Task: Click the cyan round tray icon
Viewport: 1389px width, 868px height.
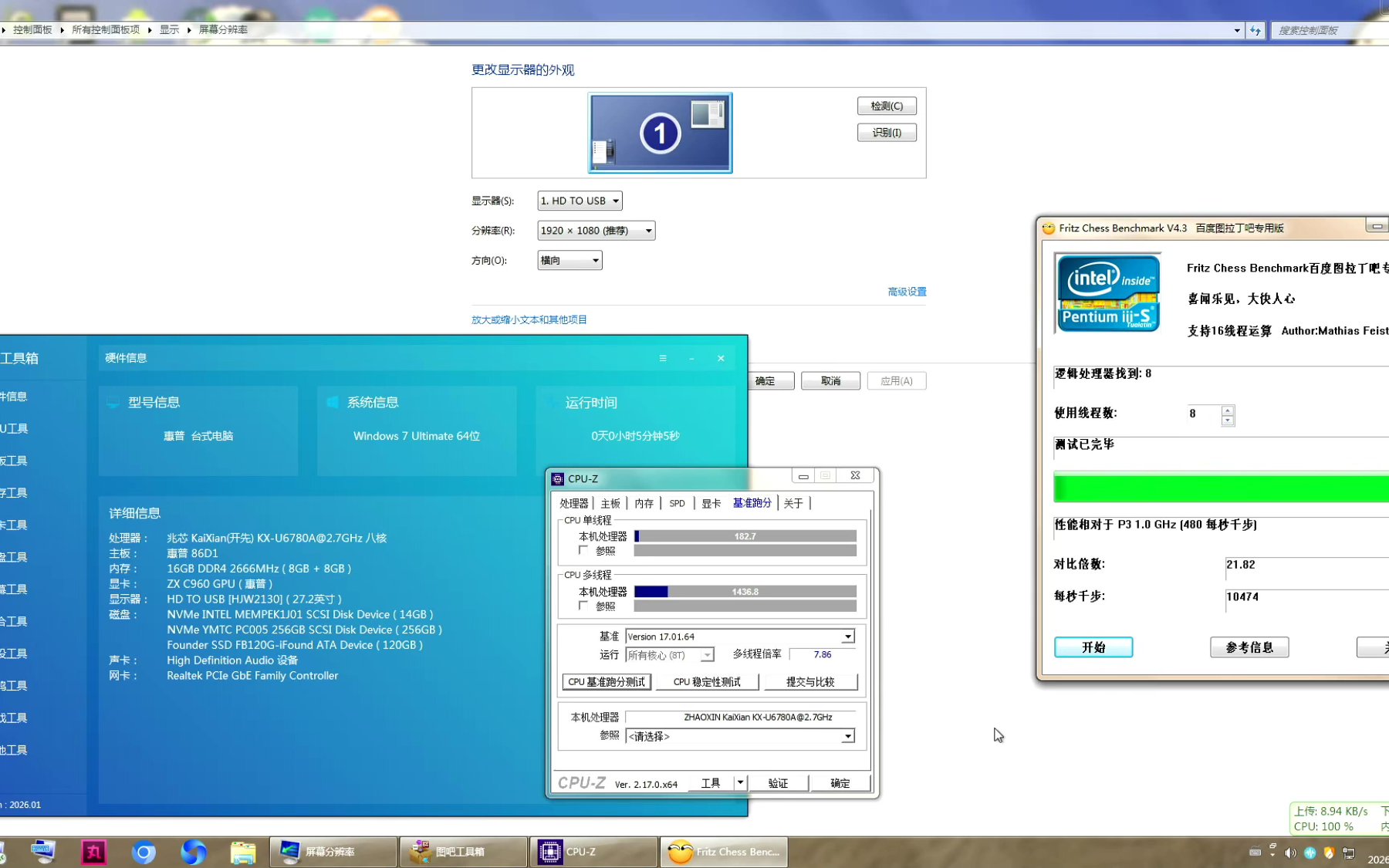Action: click(x=1310, y=853)
